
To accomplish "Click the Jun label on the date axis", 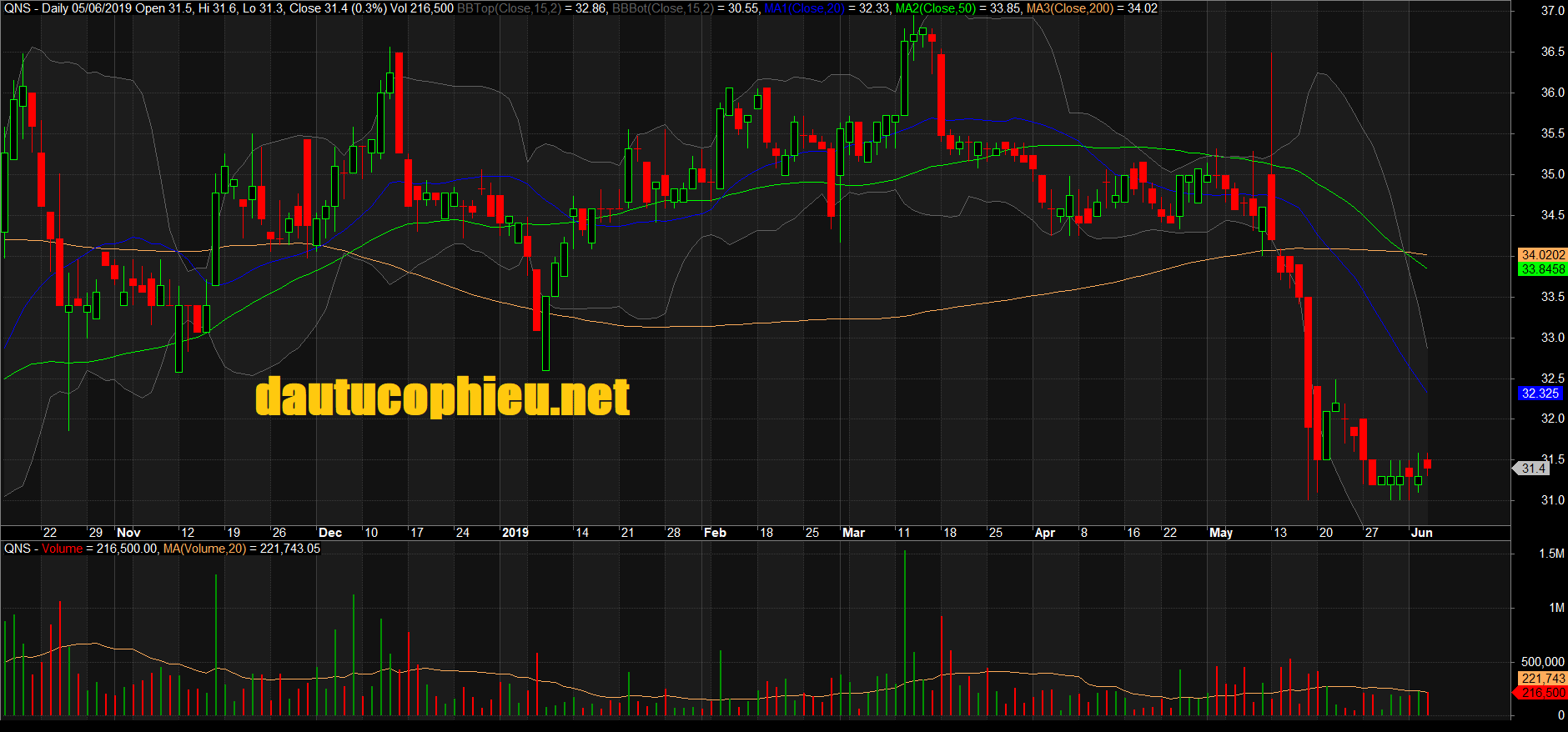I will coord(1421,533).
